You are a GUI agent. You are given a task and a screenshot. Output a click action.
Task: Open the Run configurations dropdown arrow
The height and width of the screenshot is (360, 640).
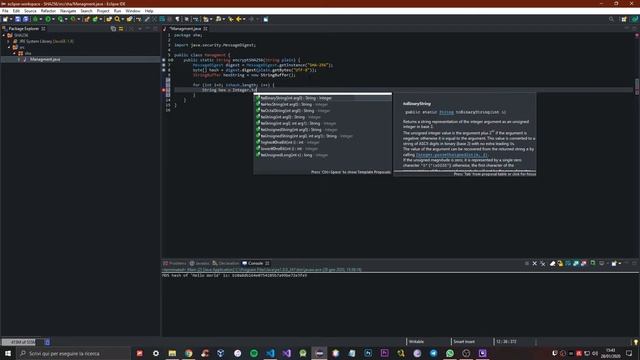(53, 19)
